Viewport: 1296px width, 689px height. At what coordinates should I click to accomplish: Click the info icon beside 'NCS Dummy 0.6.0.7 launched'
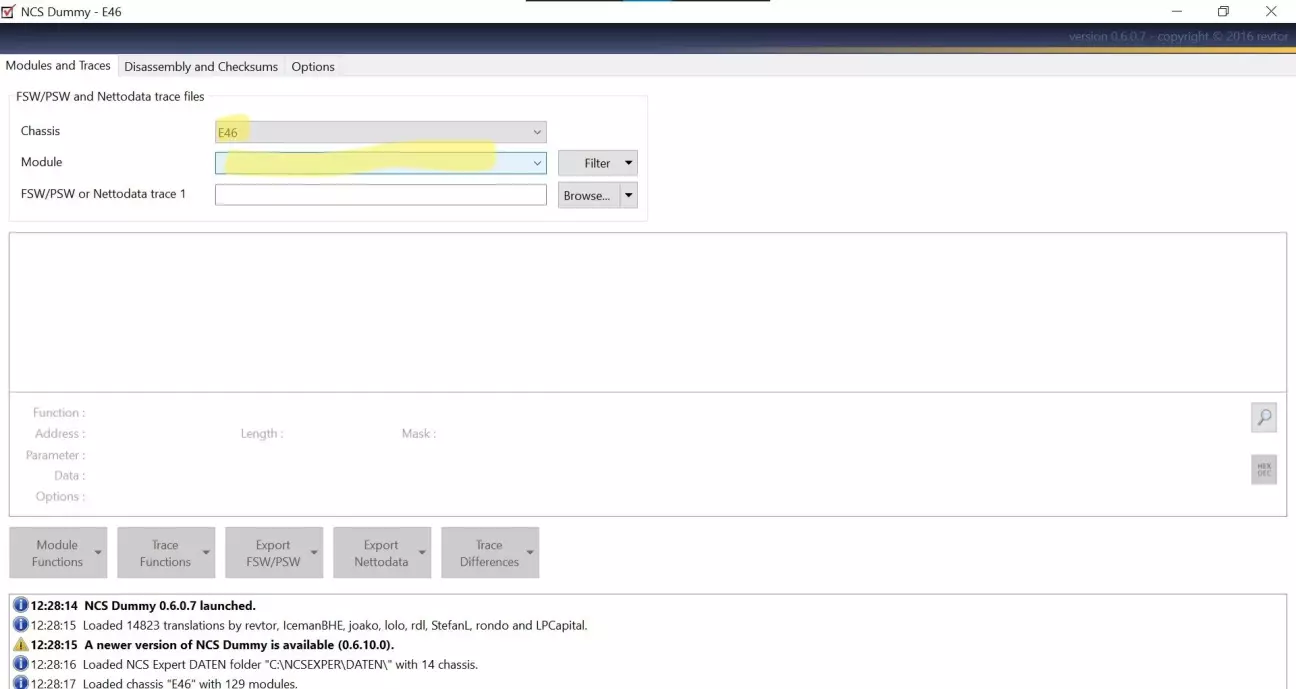(x=20, y=606)
